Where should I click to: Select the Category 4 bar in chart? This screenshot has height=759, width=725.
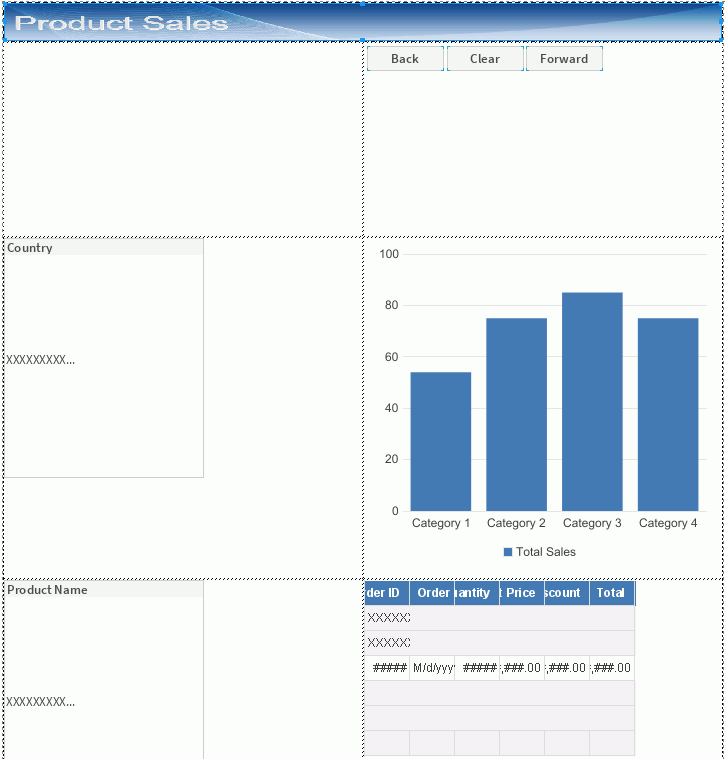click(668, 414)
